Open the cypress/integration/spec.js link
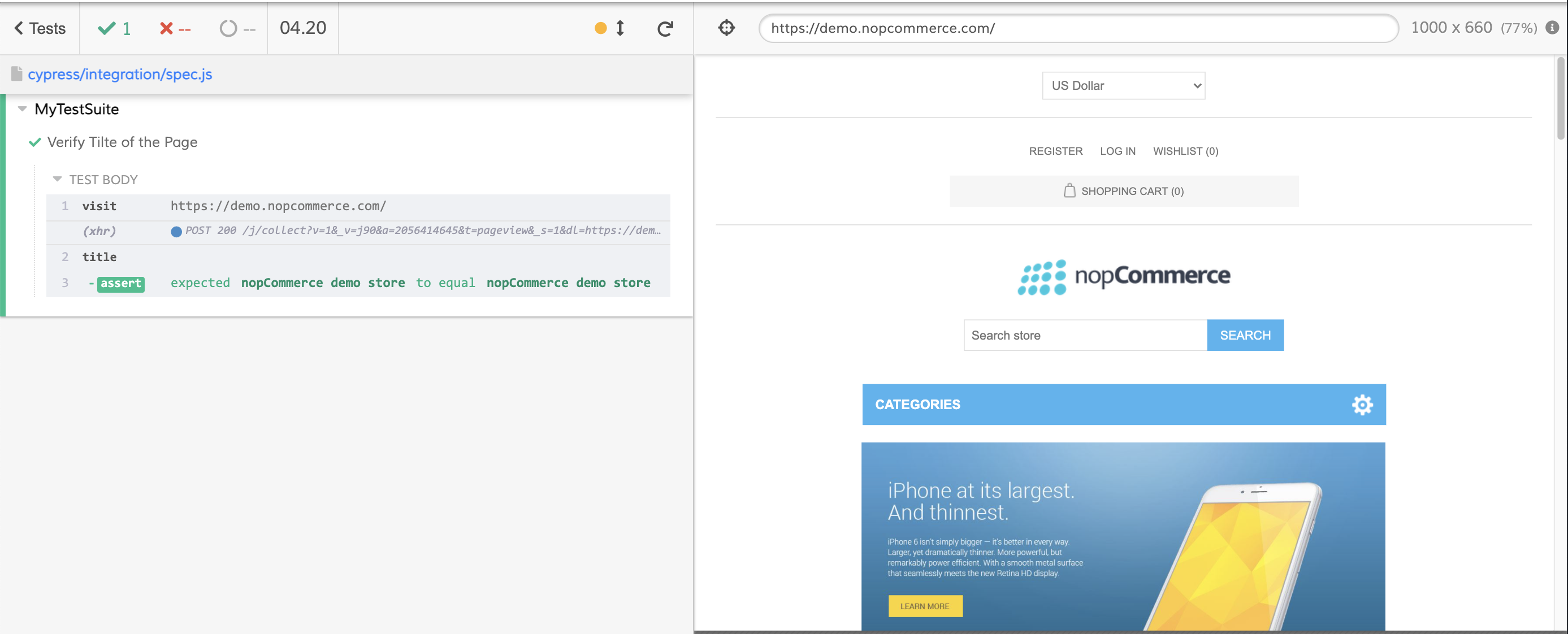Image resolution: width=1568 pixels, height=634 pixels. [x=120, y=73]
